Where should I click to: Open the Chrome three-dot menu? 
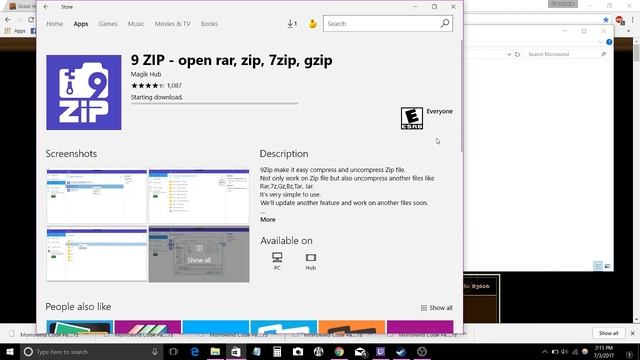tap(633, 20)
